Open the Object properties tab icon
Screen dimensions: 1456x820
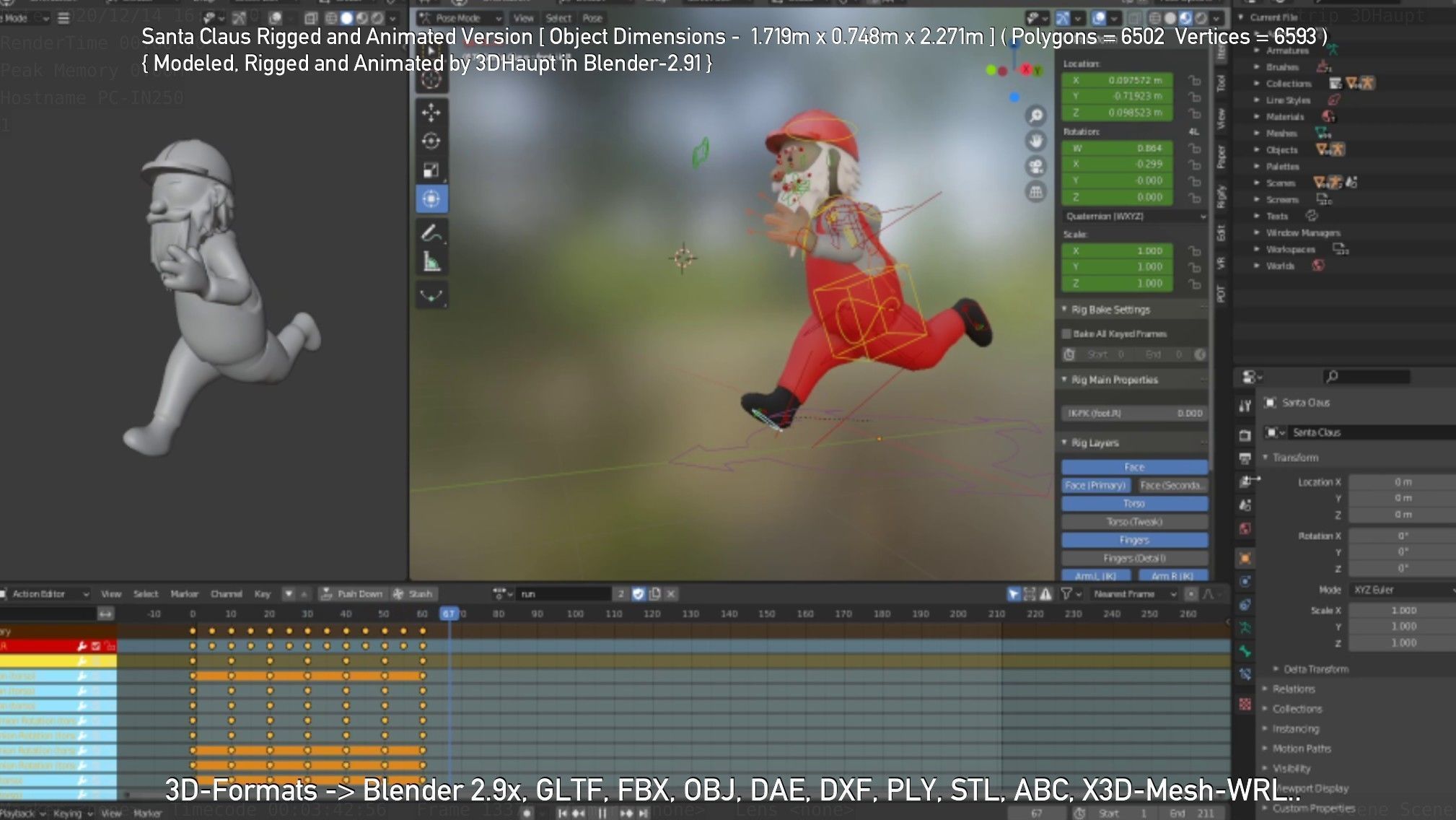click(x=1245, y=557)
